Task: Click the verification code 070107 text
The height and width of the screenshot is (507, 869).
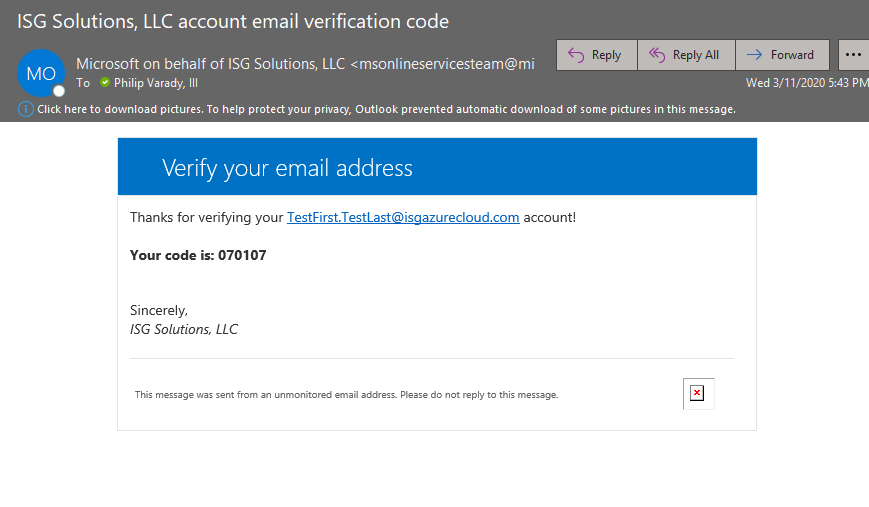Action: [242, 255]
